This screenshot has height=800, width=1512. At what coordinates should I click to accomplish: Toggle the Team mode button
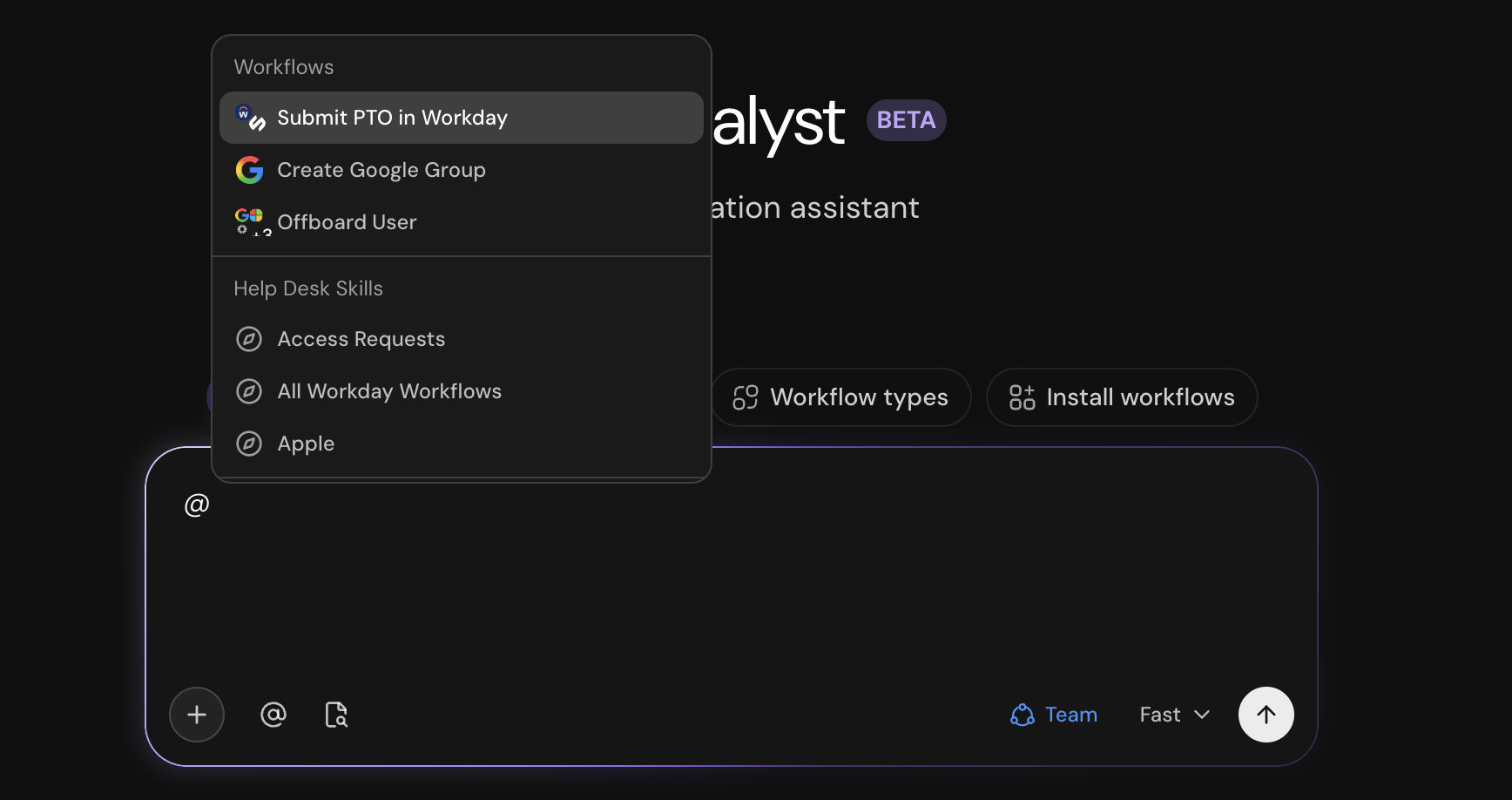[x=1054, y=715]
